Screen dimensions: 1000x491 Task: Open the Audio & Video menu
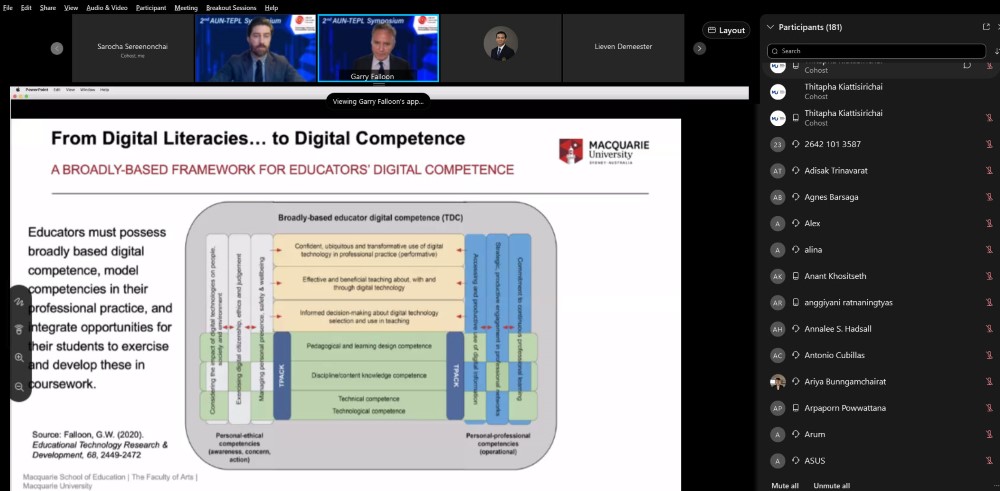coord(107,7)
